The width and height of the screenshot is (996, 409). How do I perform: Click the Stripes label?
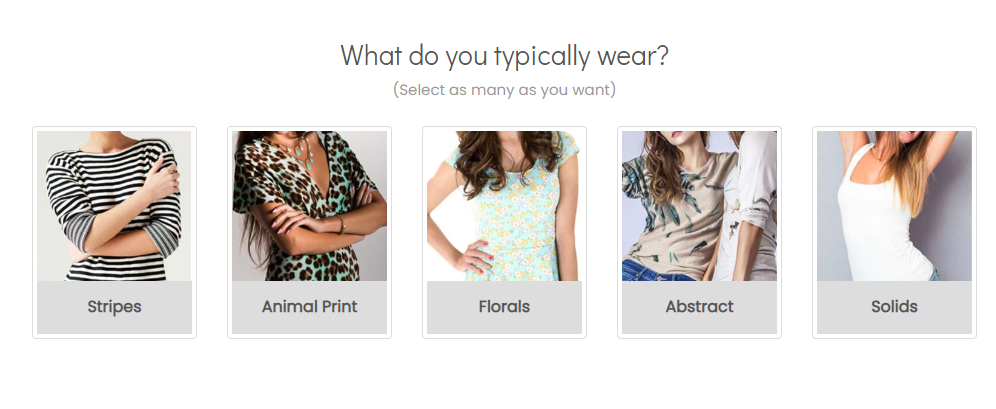tap(114, 307)
